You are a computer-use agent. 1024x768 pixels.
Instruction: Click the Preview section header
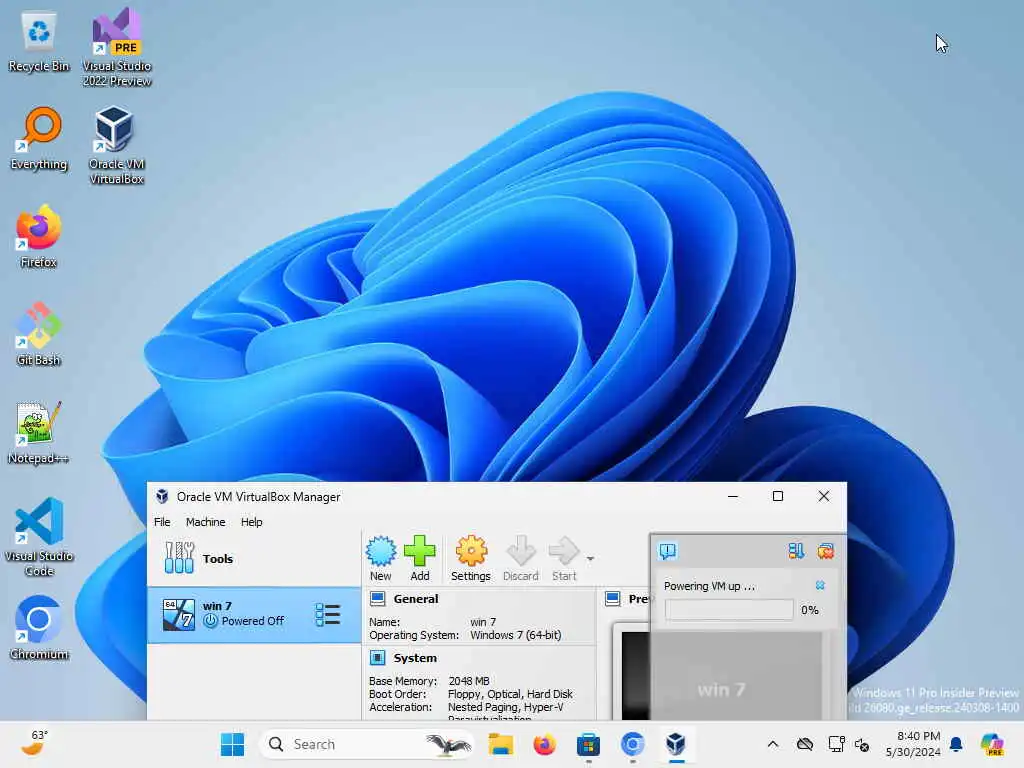coord(638,599)
